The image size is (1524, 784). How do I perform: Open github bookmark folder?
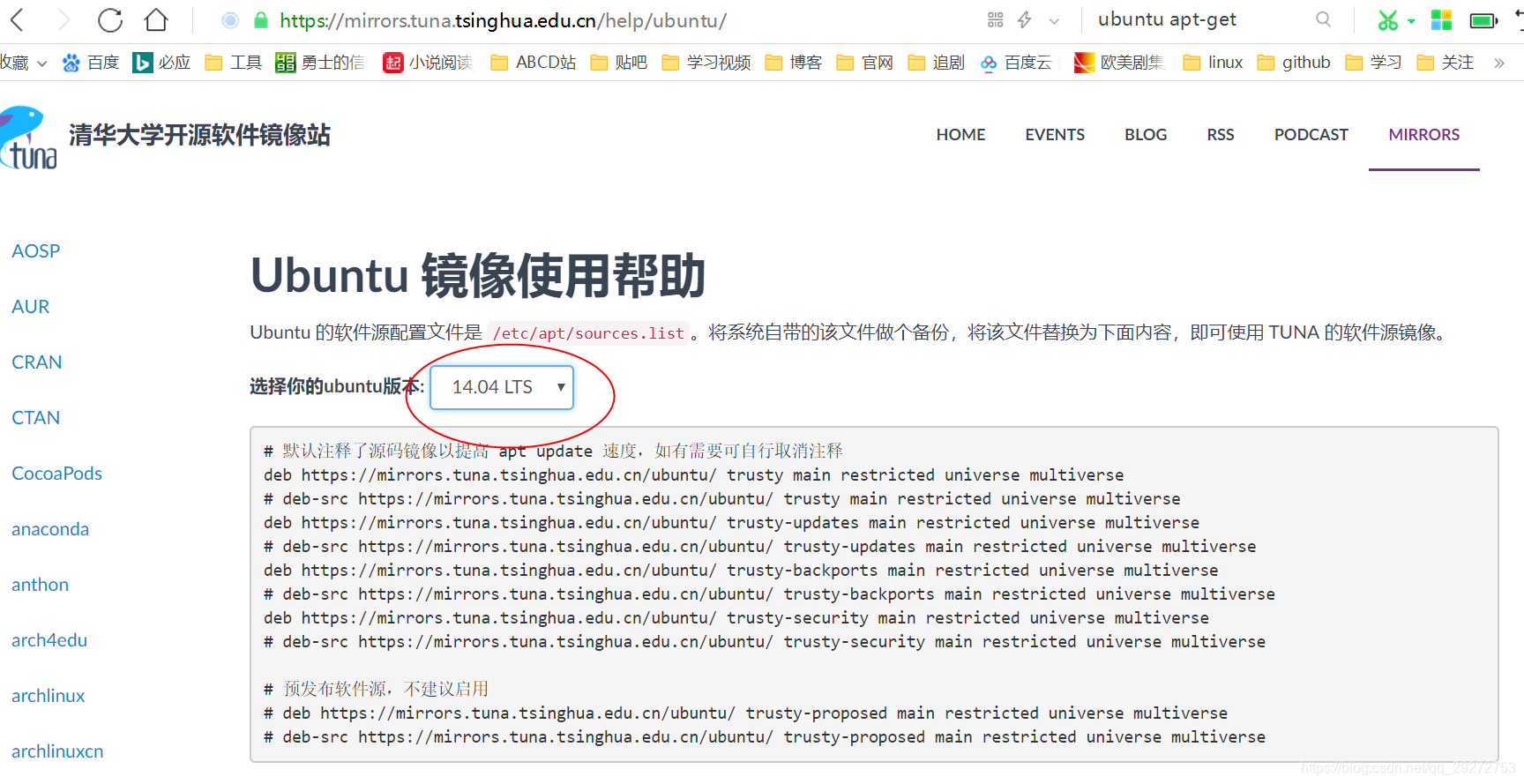tap(1294, 63)
